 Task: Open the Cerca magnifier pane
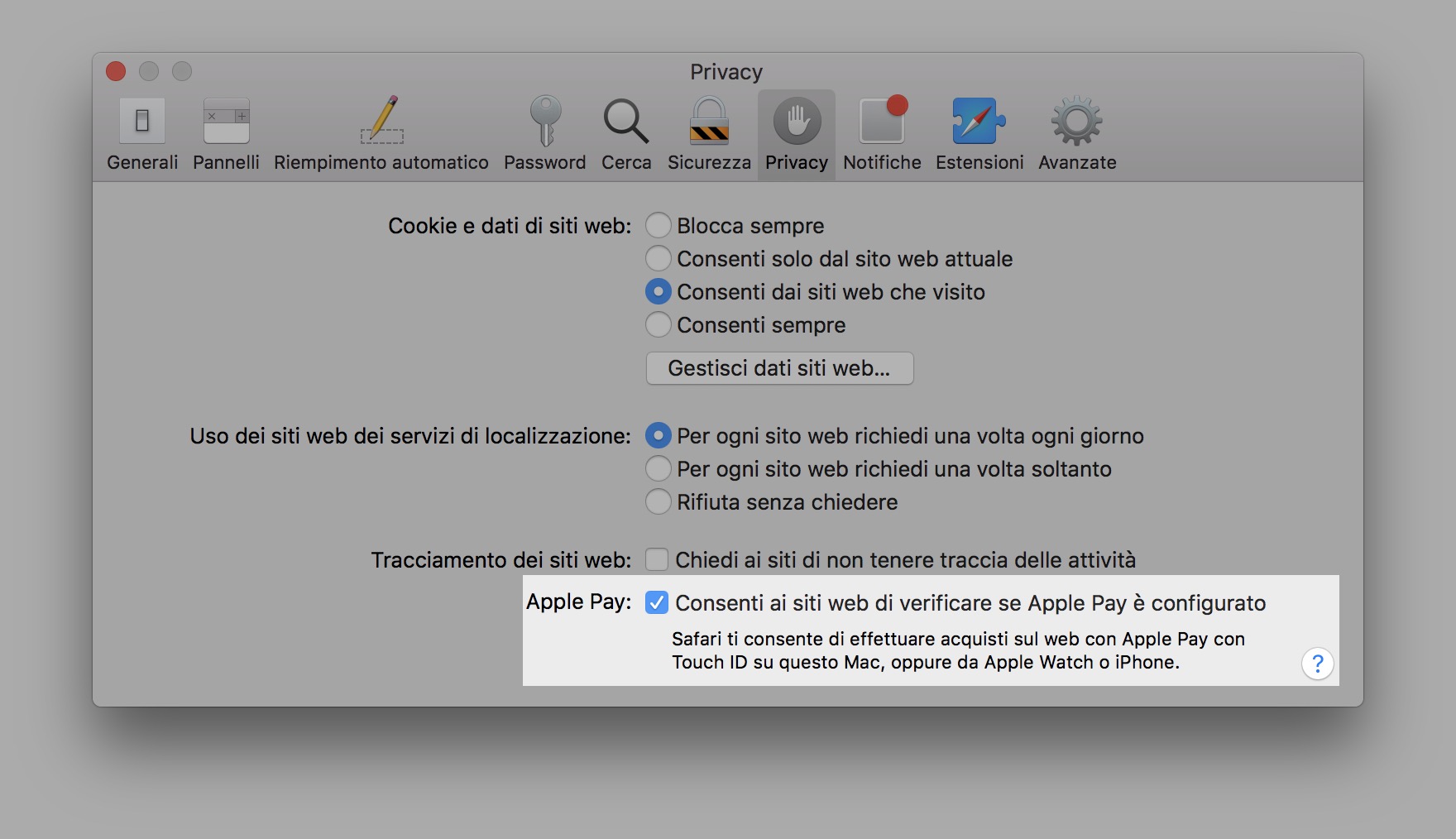[626, 135]
